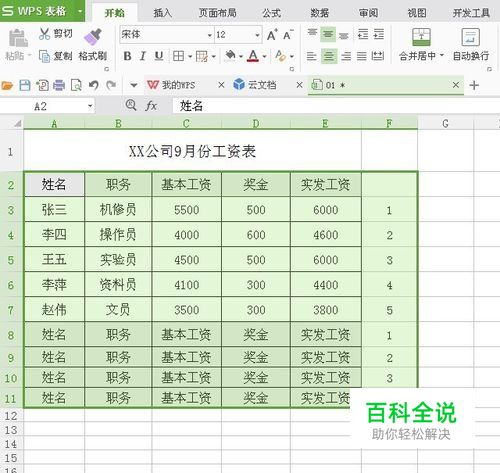Open WPS 表格 application menu
500x473 pixels.
pyautogui.click(x=43, y=11)
